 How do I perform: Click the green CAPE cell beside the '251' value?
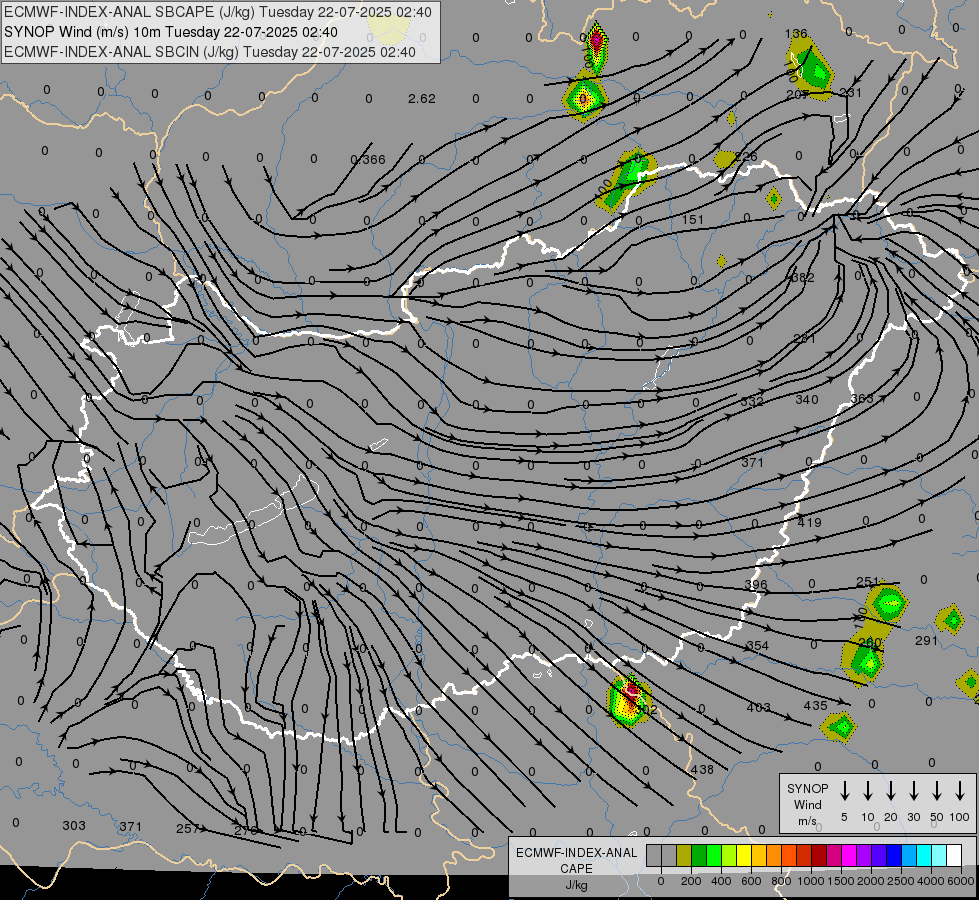[889, 603]
